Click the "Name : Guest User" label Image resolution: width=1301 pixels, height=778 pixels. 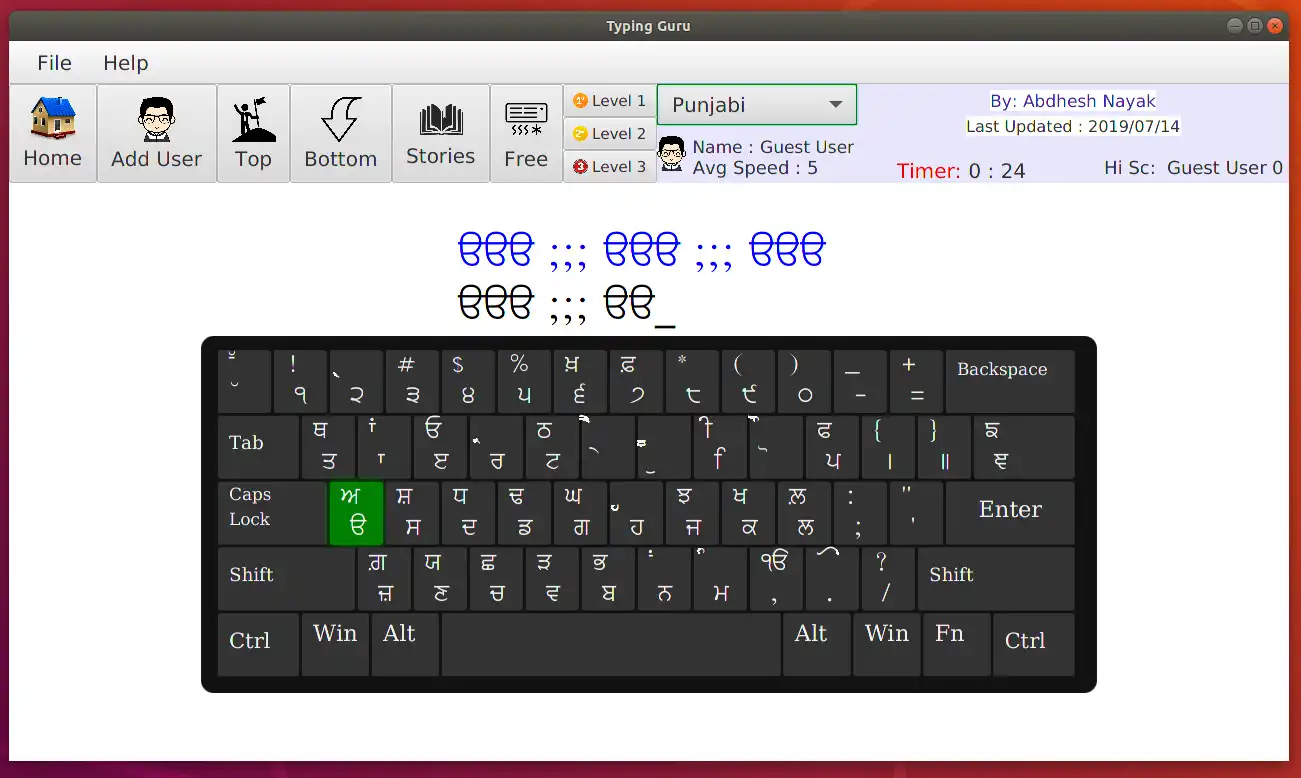point(773,147)
